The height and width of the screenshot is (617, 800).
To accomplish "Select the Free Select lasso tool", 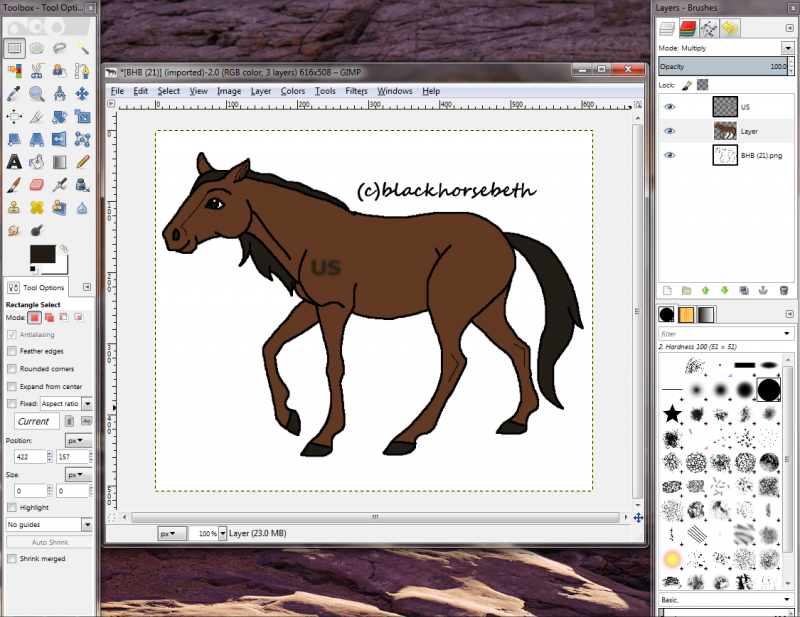I will [59, 48].
